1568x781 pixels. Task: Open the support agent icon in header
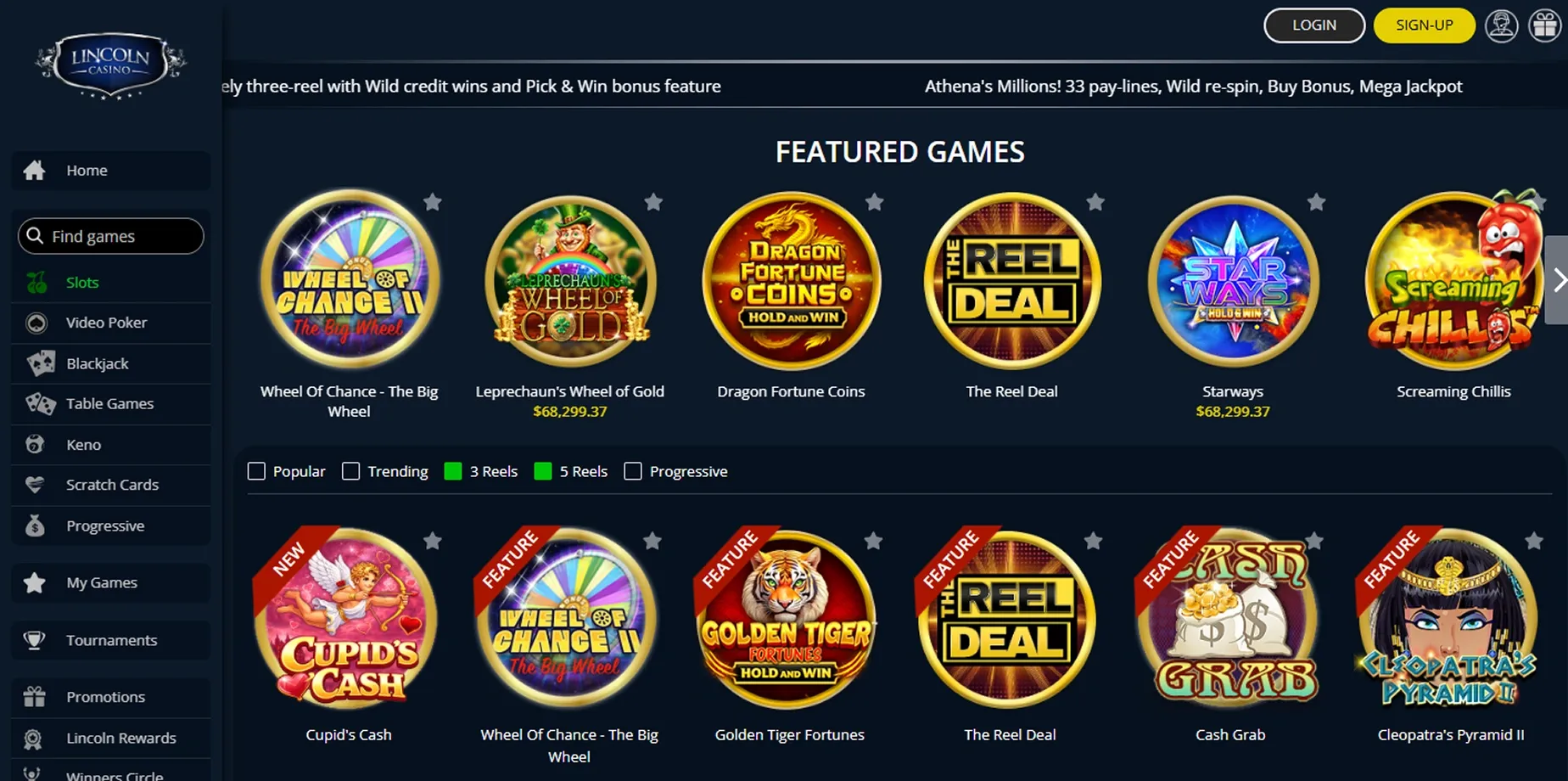tap(1501, 25)
